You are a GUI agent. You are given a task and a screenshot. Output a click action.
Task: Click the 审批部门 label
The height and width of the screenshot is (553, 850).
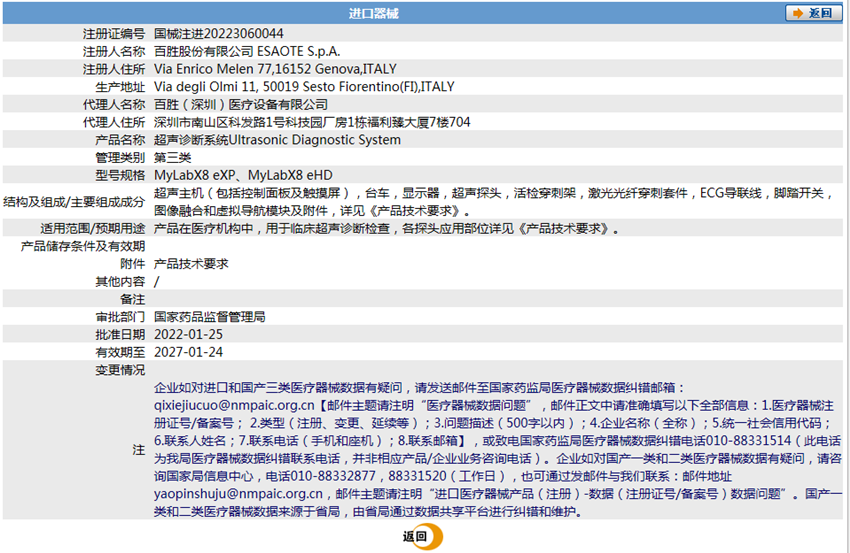120,317
